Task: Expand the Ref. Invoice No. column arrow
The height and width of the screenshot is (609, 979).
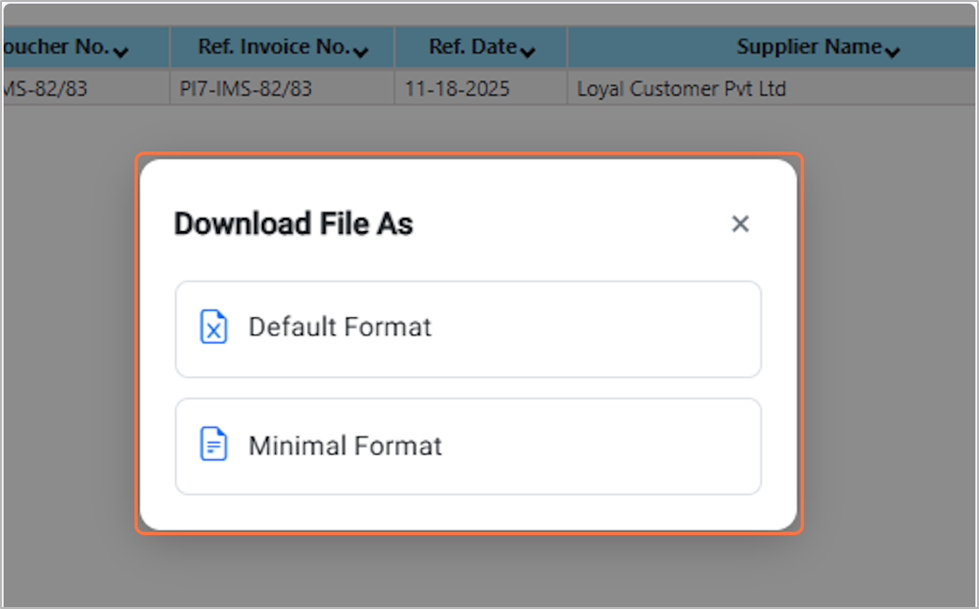Action: (361, 51)
